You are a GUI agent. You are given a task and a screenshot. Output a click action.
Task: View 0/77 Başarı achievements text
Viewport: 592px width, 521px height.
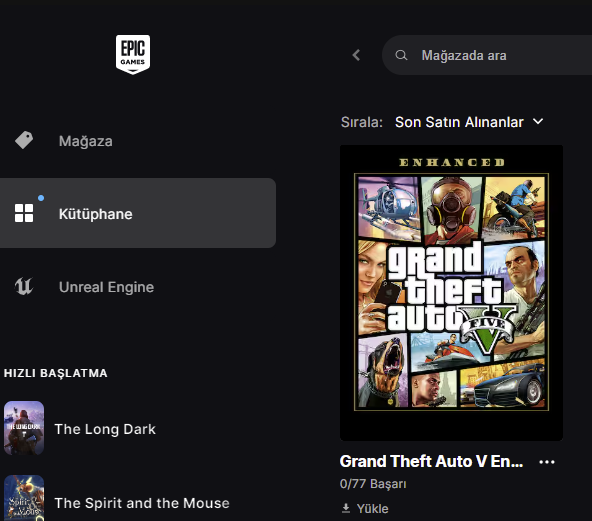pos(373,484)
